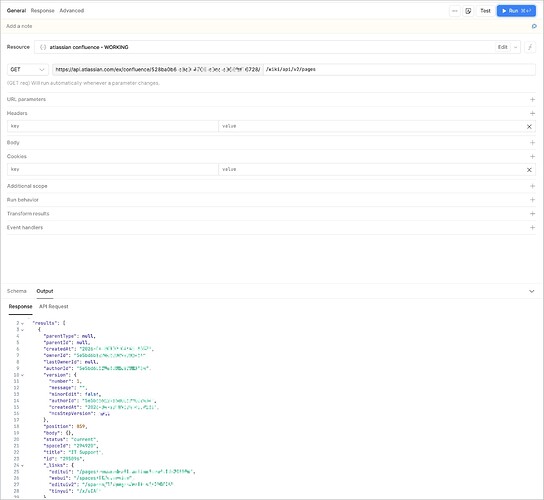Run the query with Run button

[x=516, y=11]
